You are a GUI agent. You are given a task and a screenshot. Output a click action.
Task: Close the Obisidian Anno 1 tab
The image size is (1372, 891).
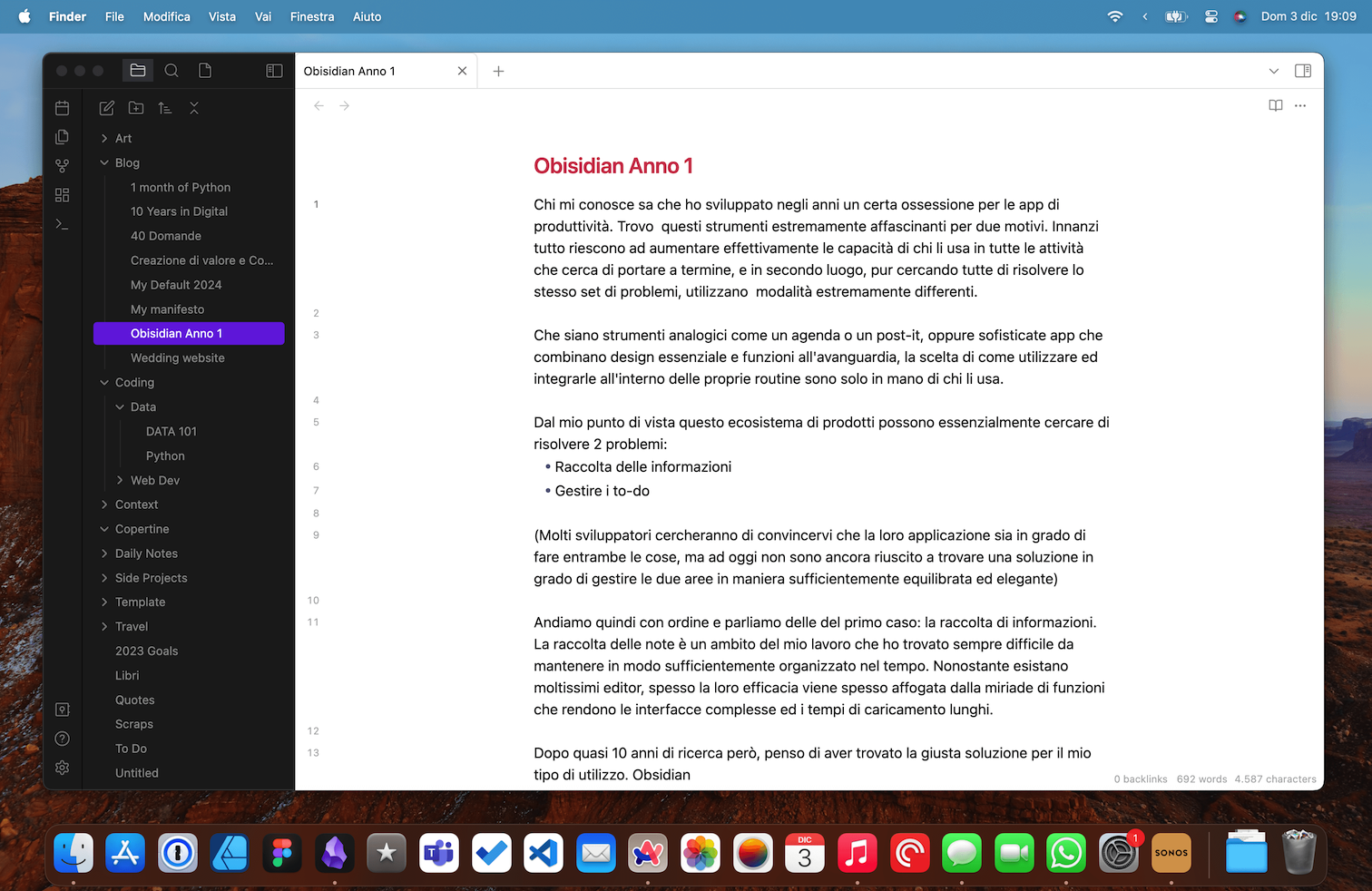click(x=462, y=71)
